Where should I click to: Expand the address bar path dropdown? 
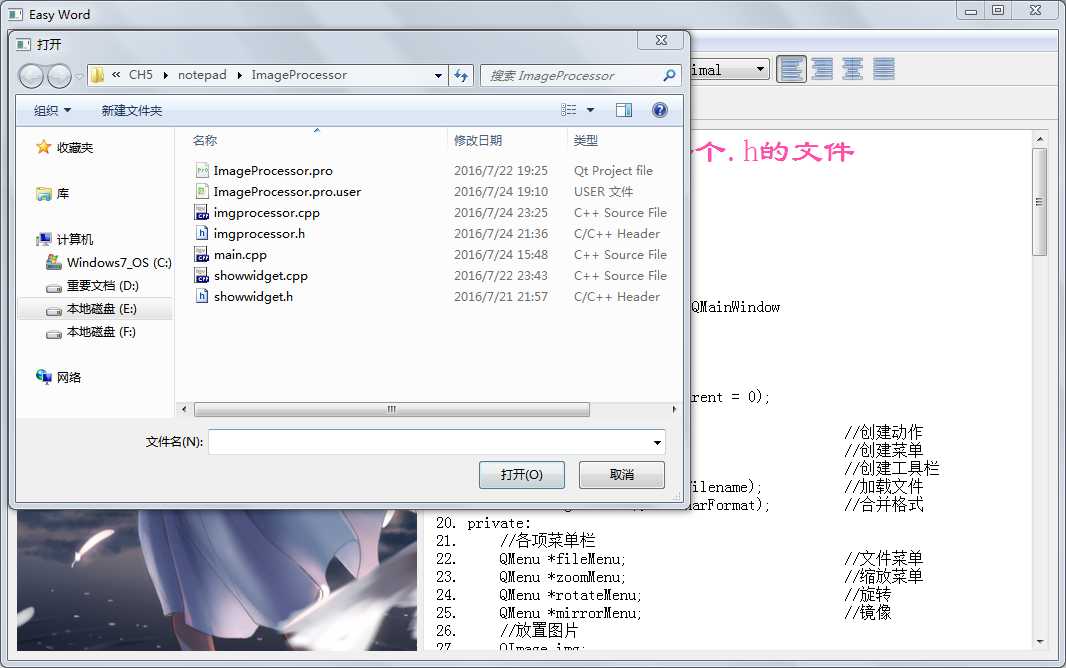(439, 75)
